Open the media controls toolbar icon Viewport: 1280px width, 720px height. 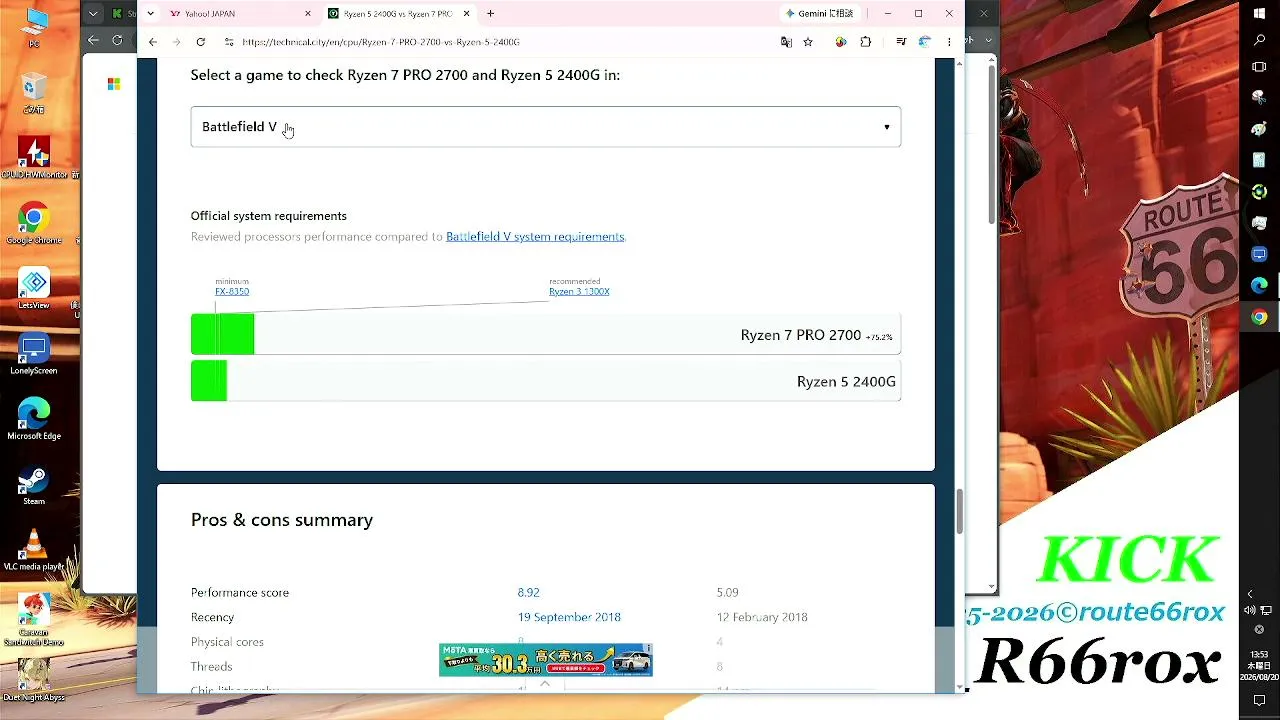[x=901, y=42]
